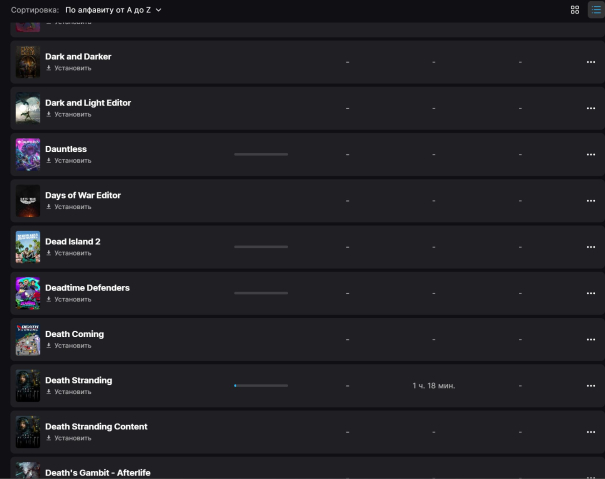
Task: Open more options for Days of War Editor
Action: (590, 201)
